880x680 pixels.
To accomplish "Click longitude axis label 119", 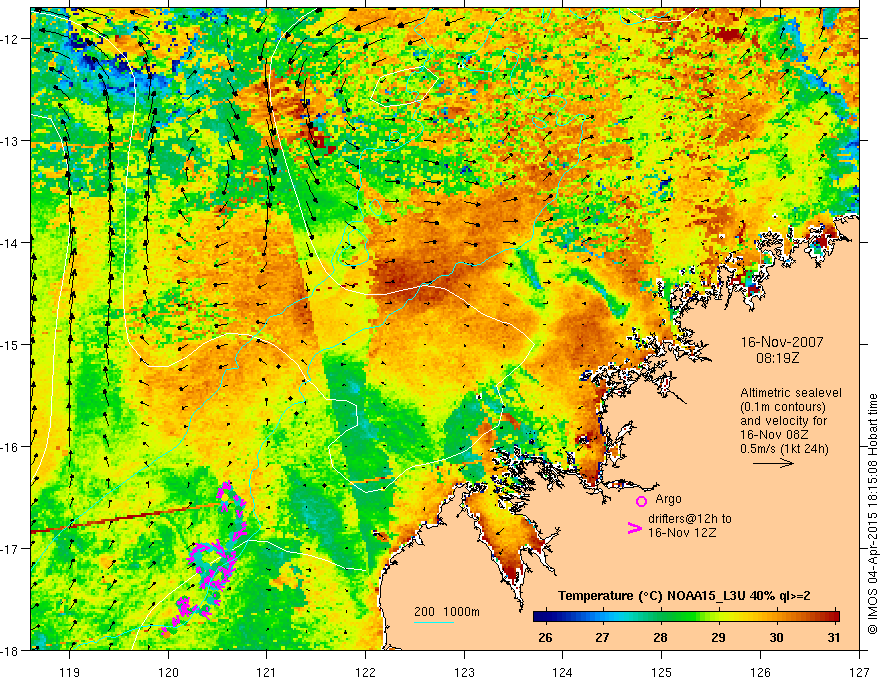I will click(70, 672).
